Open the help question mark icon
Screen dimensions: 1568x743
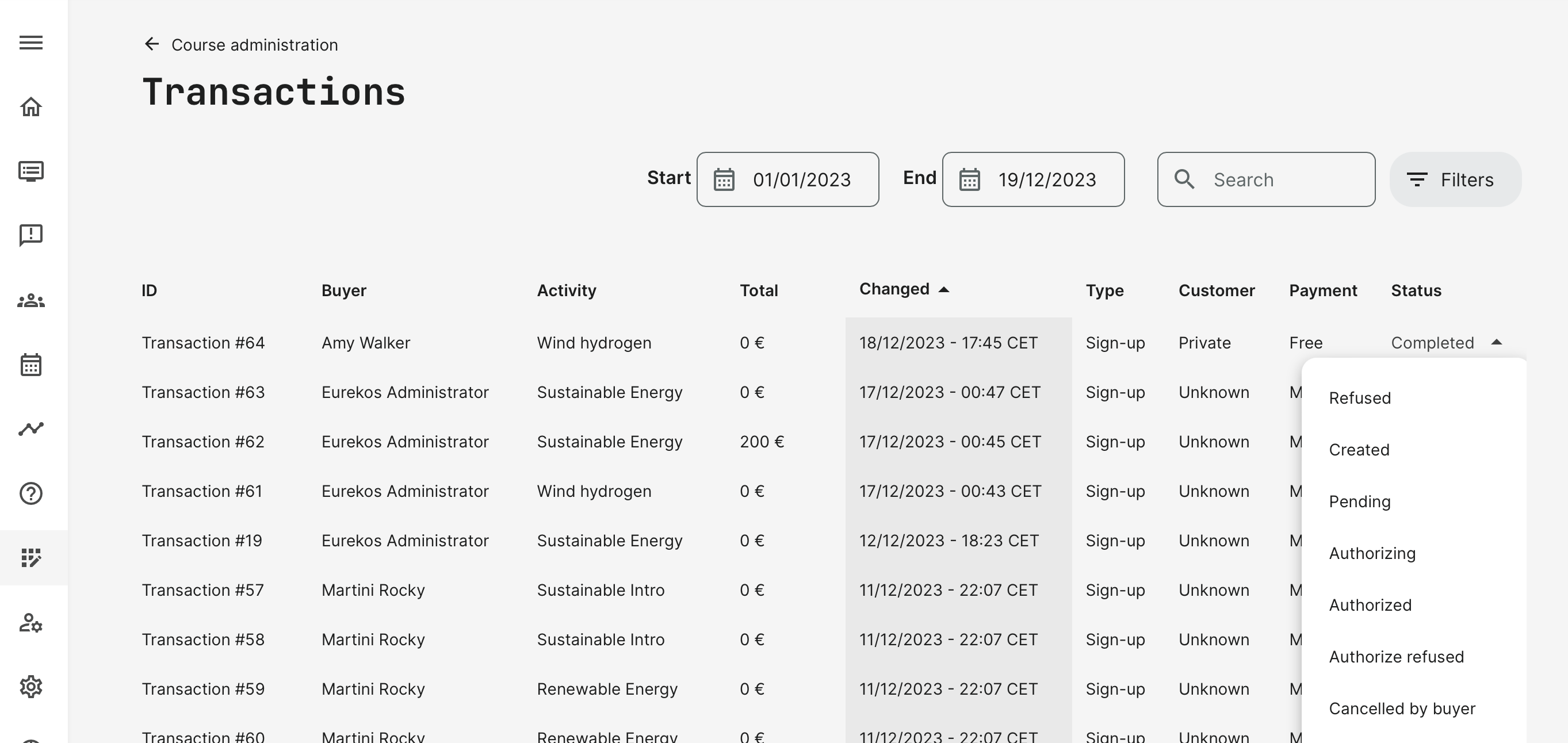pyautogui.click(x=31, y=493)
